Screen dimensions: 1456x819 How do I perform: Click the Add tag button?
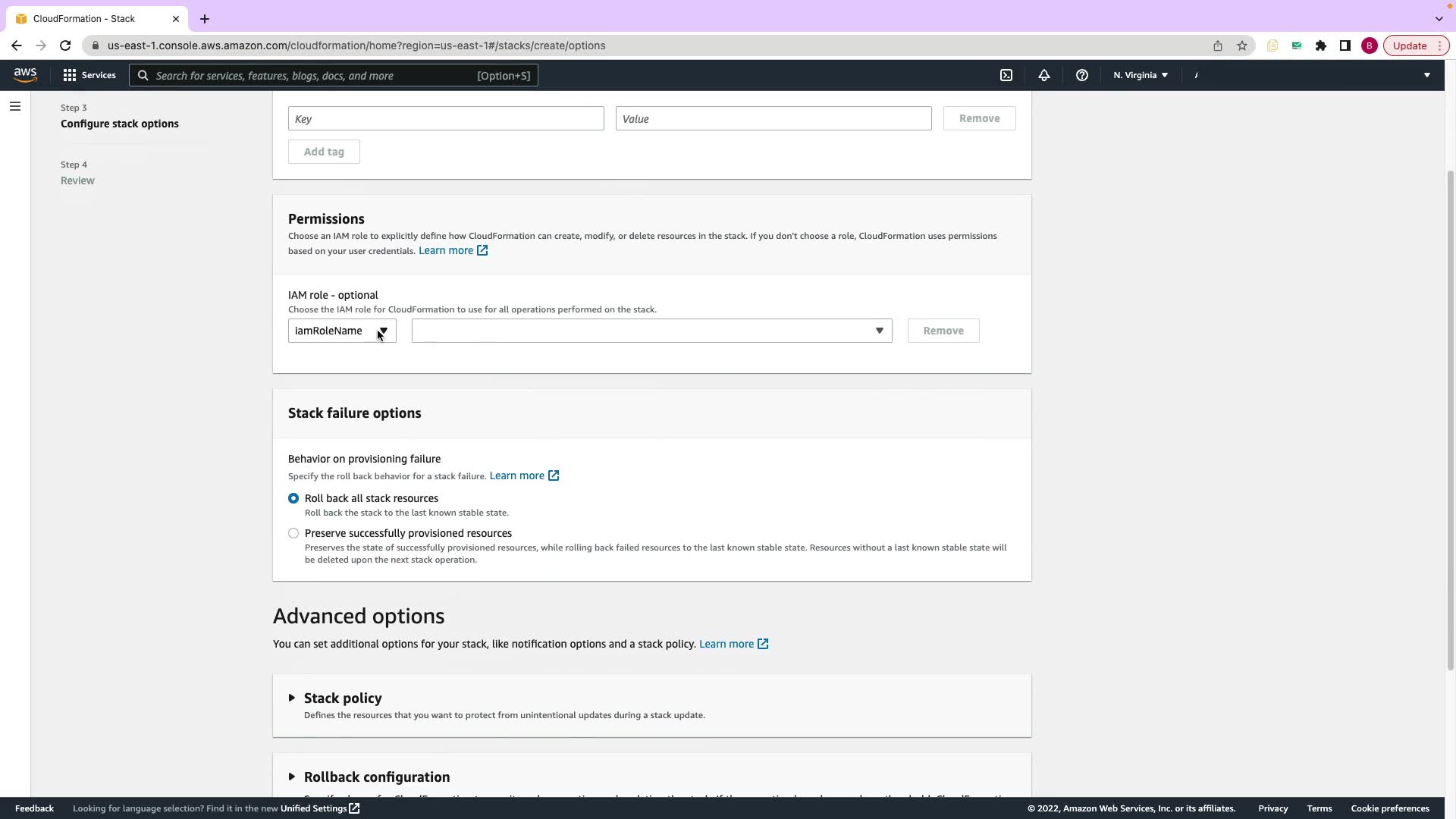point(324,152)
